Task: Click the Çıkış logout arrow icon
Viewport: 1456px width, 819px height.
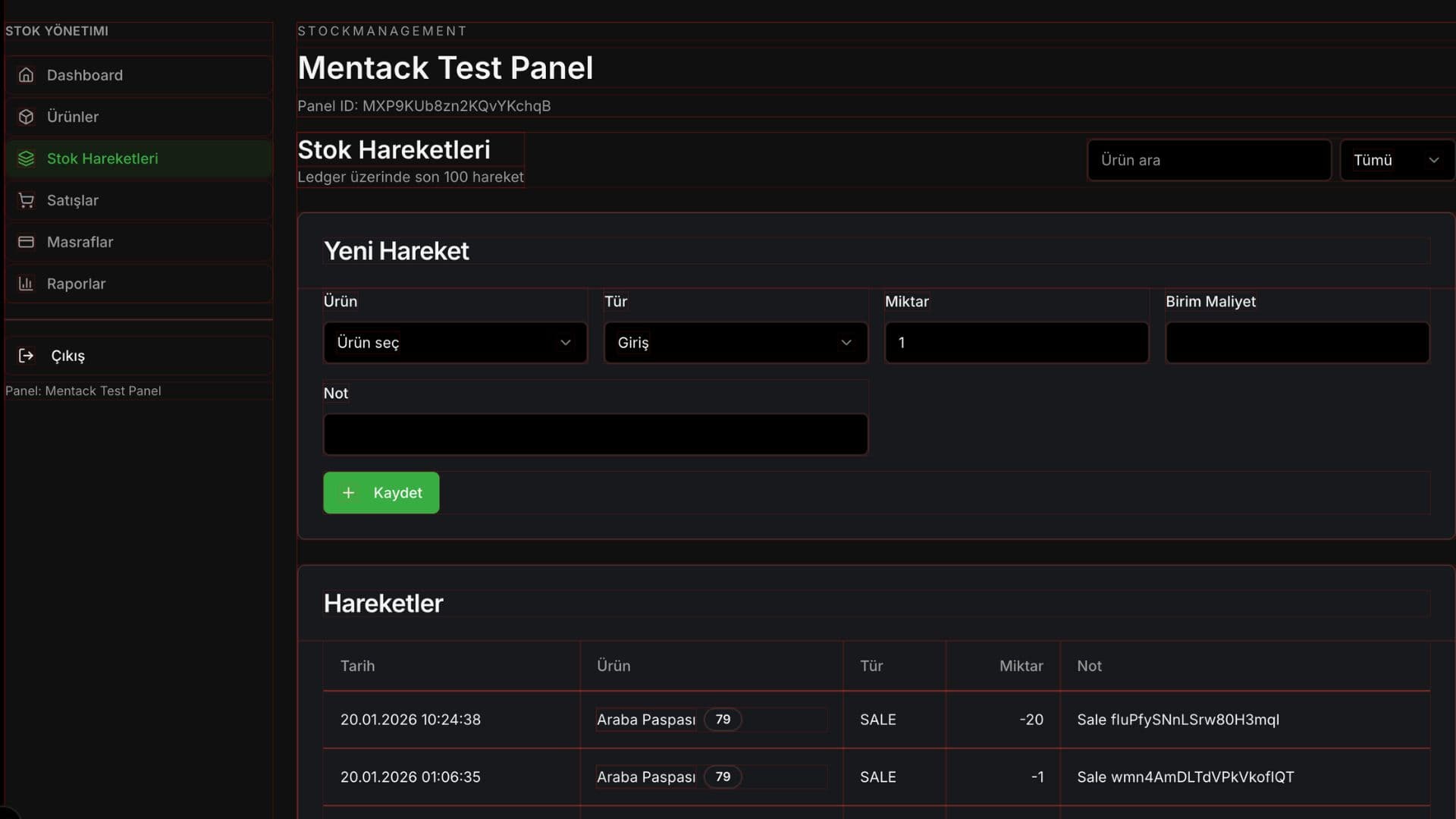Action: tap(26, 356)
